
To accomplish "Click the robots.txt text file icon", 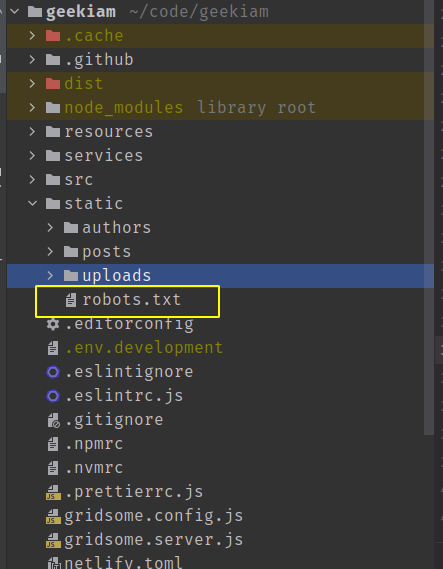I will pyautogui.click(x=71, y=300).
